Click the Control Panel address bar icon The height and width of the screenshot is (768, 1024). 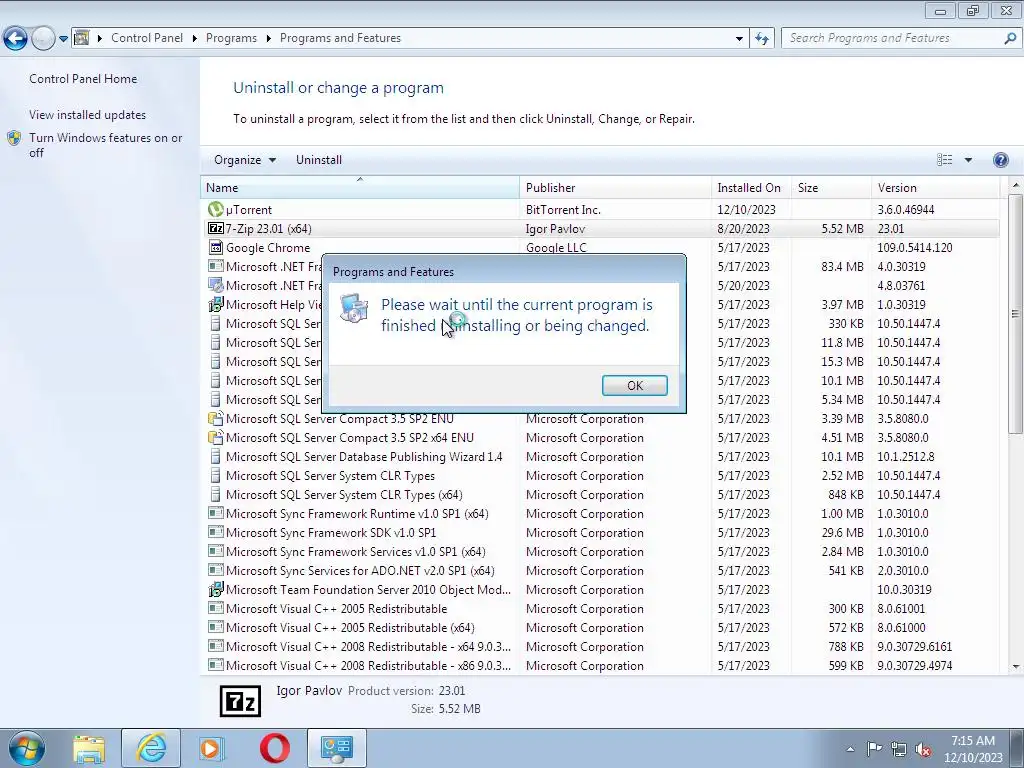[82, 38]
